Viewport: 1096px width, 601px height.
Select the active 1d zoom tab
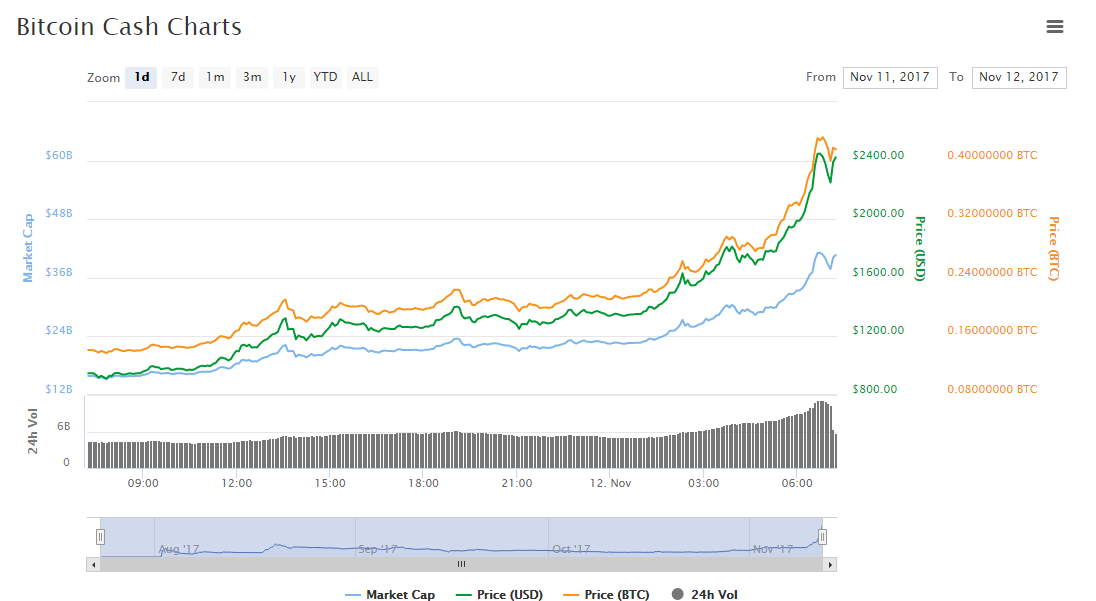[x=140, y=77]
